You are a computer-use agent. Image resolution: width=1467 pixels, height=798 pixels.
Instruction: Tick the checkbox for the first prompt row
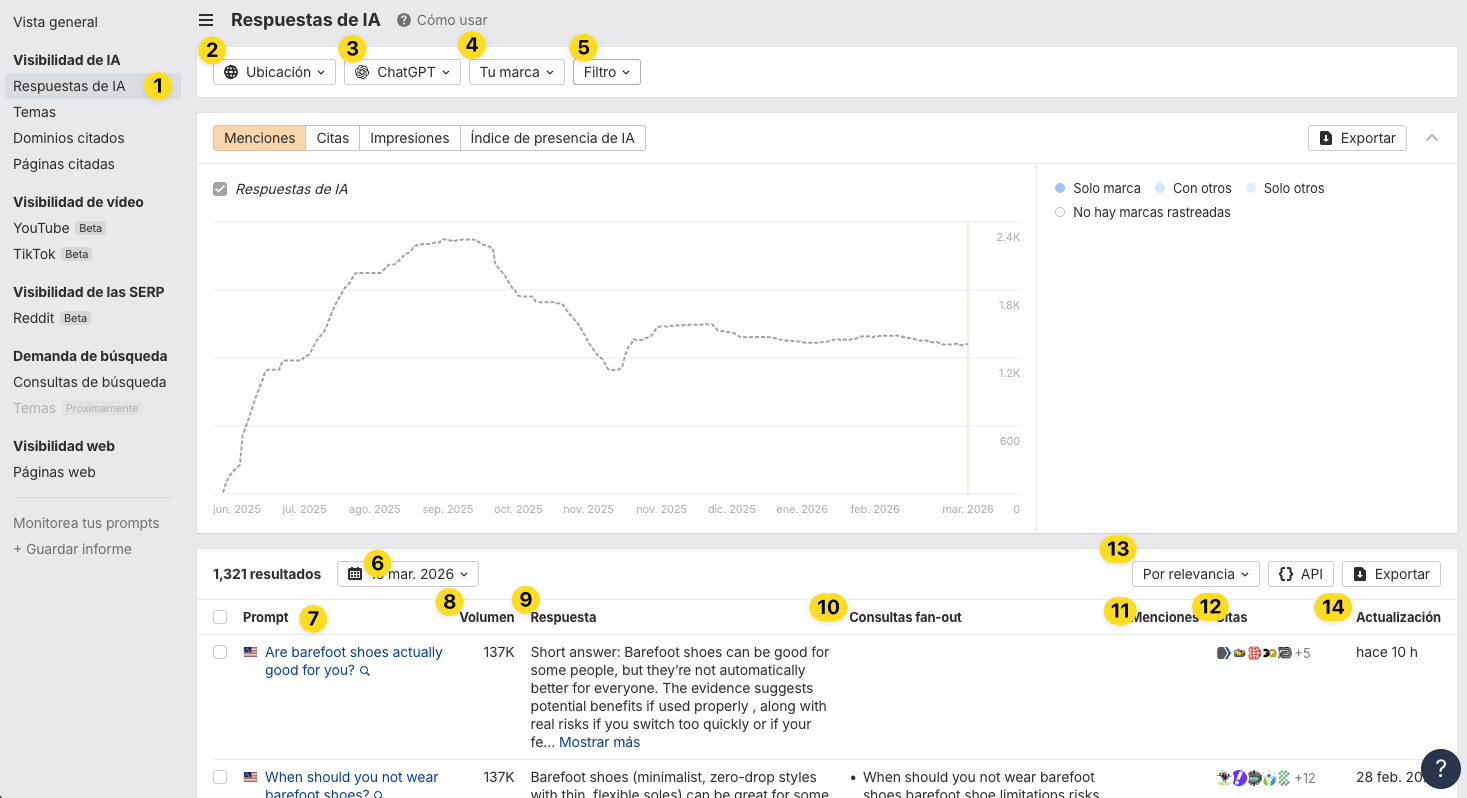(220, 652)
